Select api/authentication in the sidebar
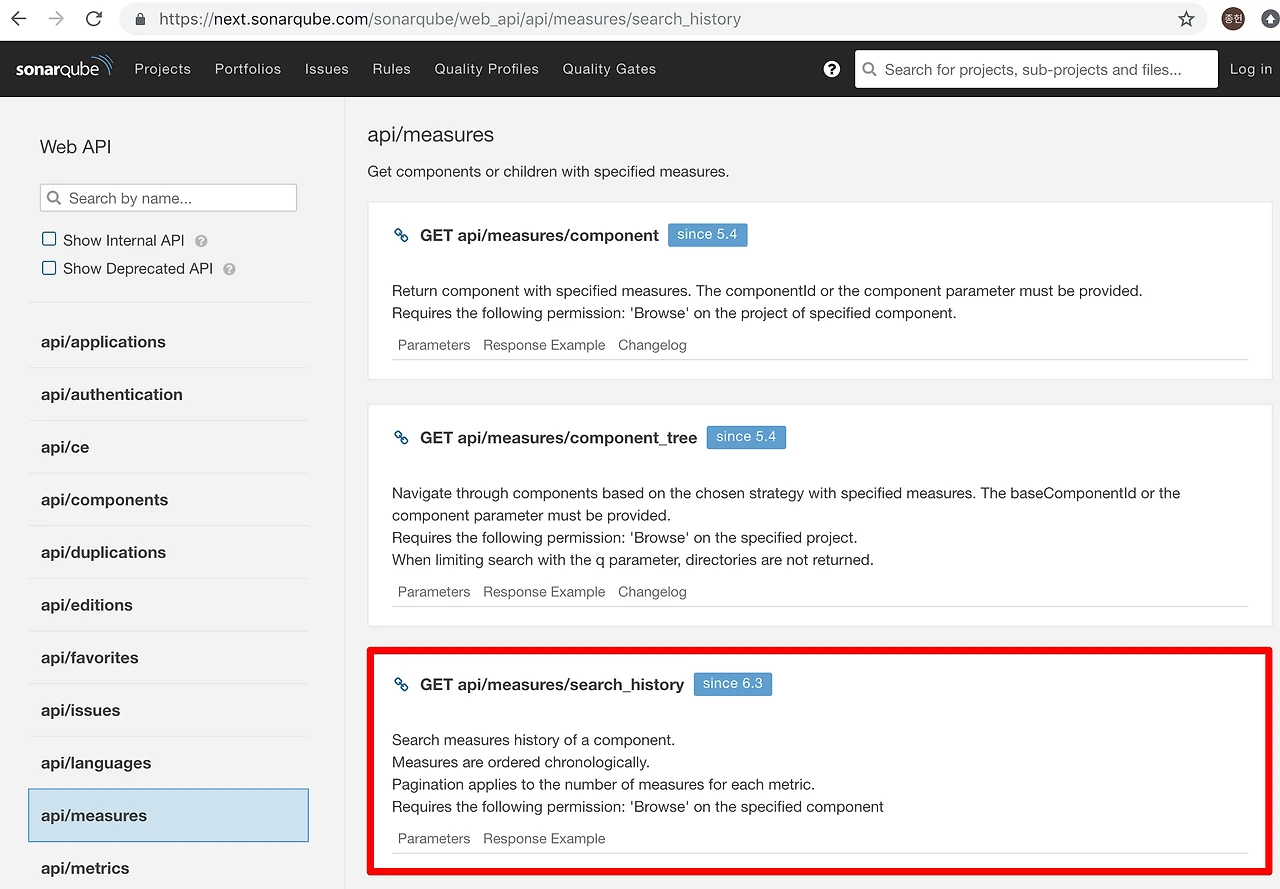1280x889 pixels. [168, 395]
